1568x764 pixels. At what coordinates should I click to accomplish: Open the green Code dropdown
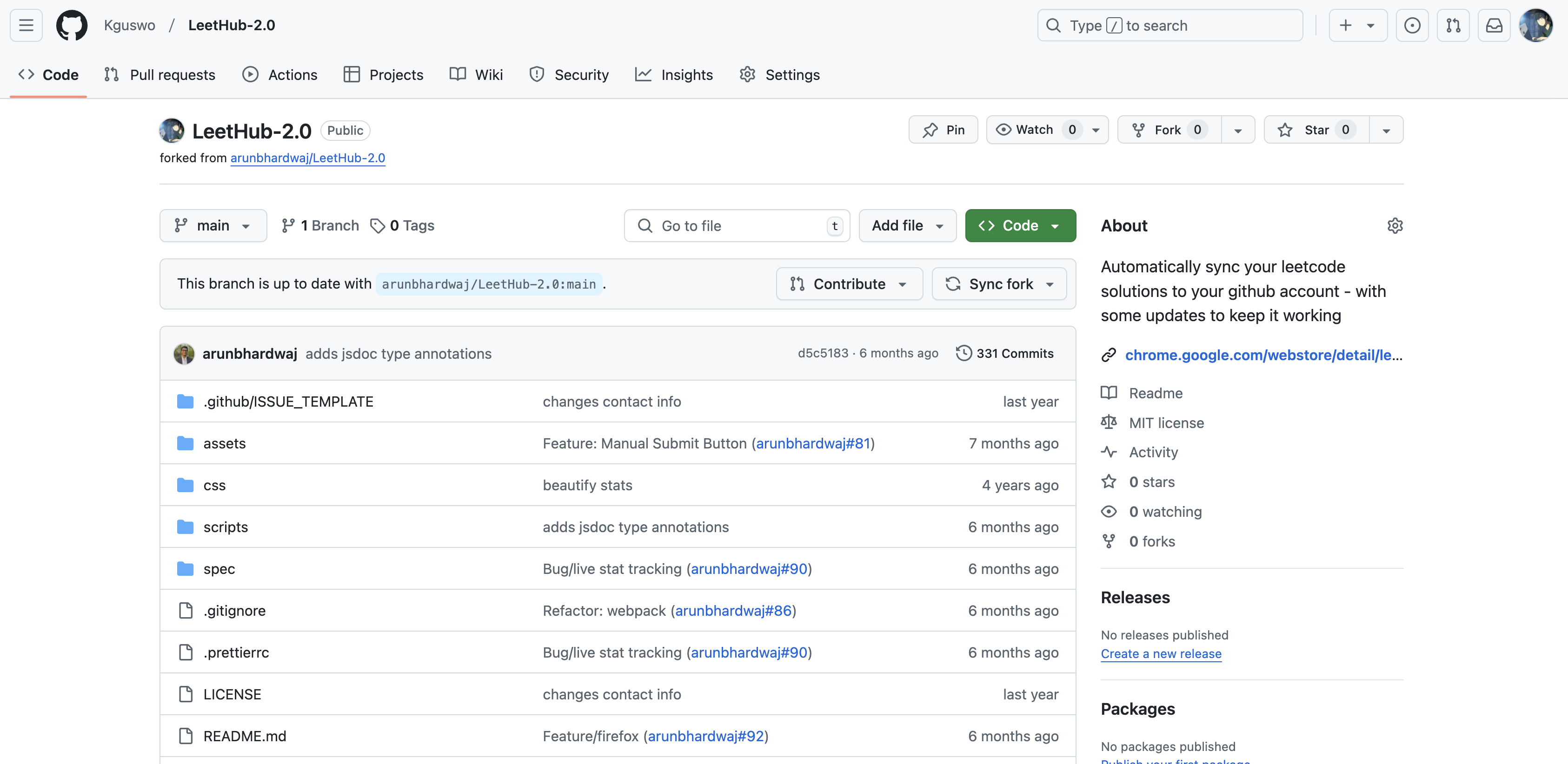pyautogui.click(x=1020, y=226)
